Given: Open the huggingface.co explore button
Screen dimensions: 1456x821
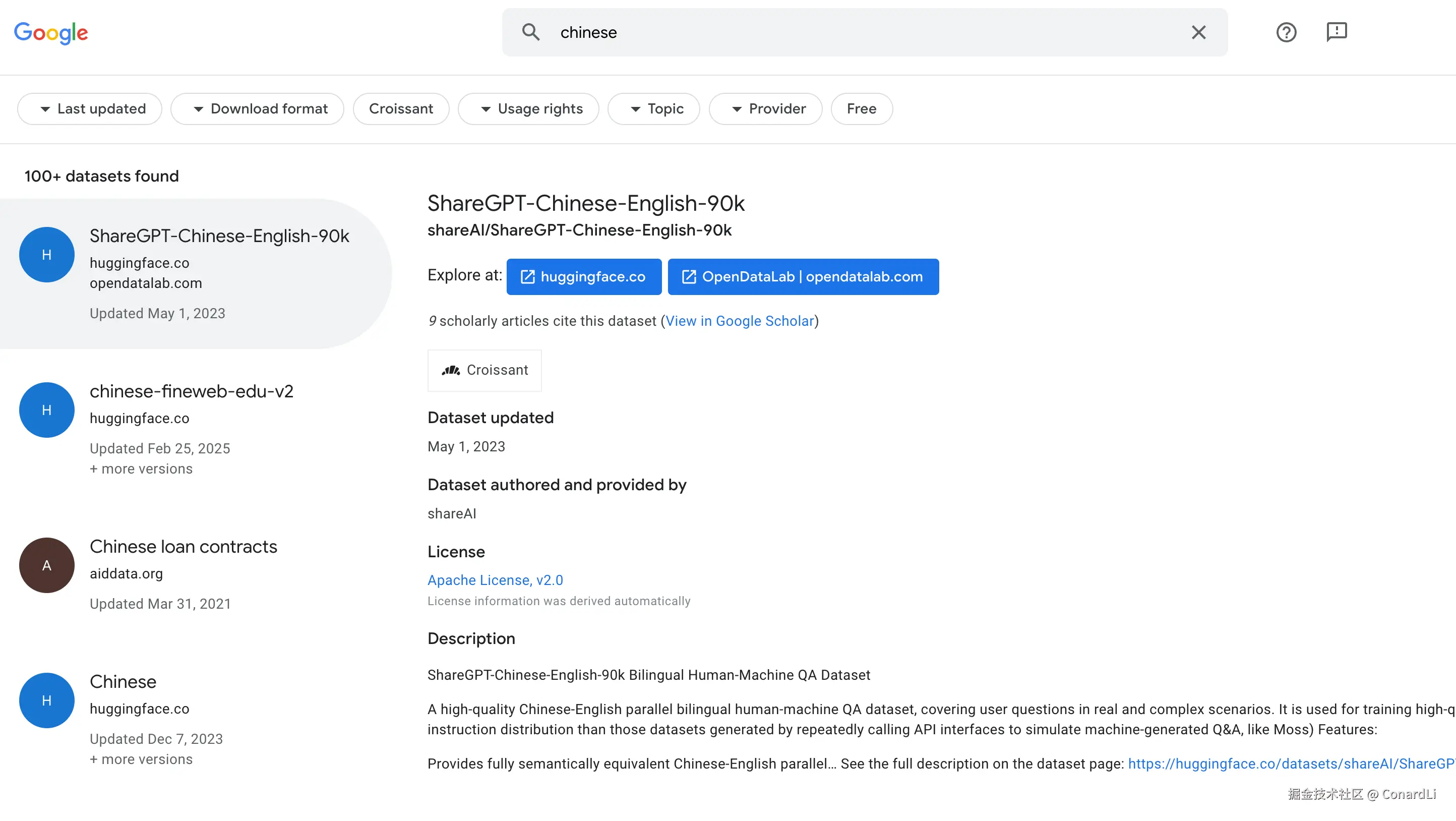Looking at the screenshot, I should pos(584,276).
